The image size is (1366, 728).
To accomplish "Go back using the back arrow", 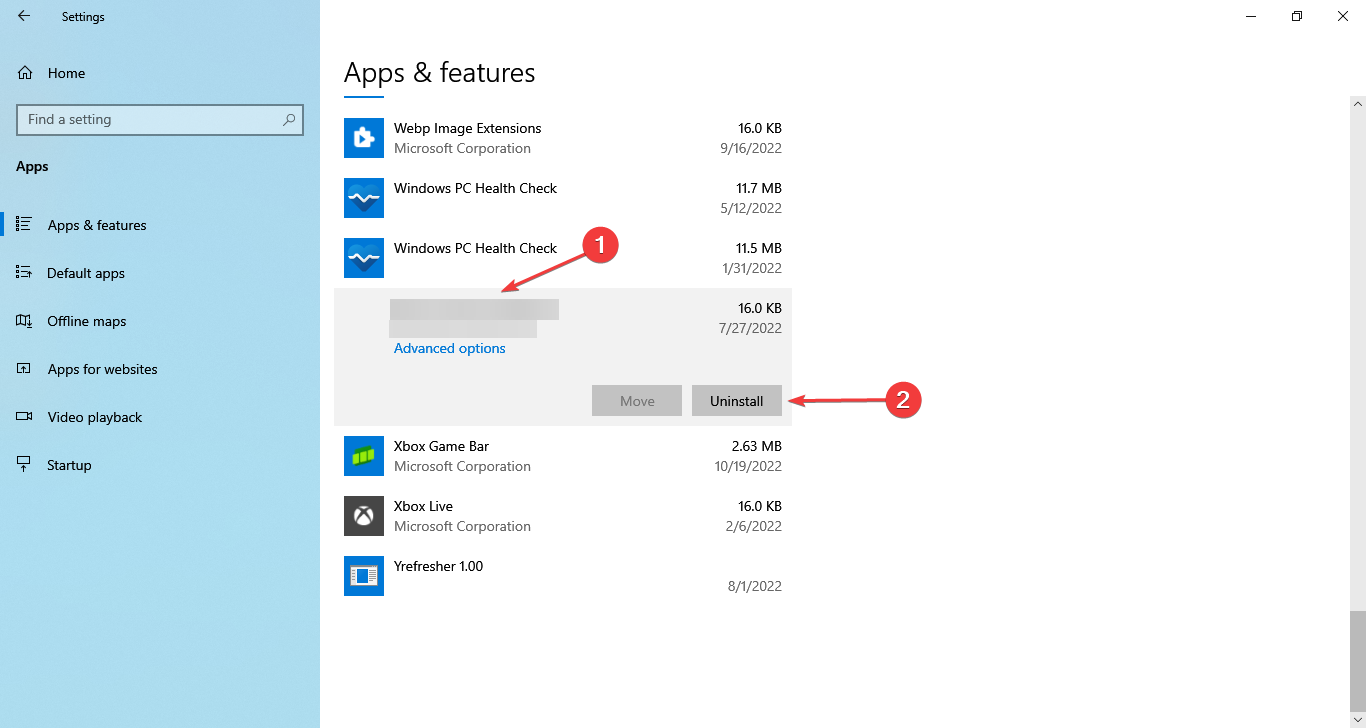I will click(x=24, y=16).
